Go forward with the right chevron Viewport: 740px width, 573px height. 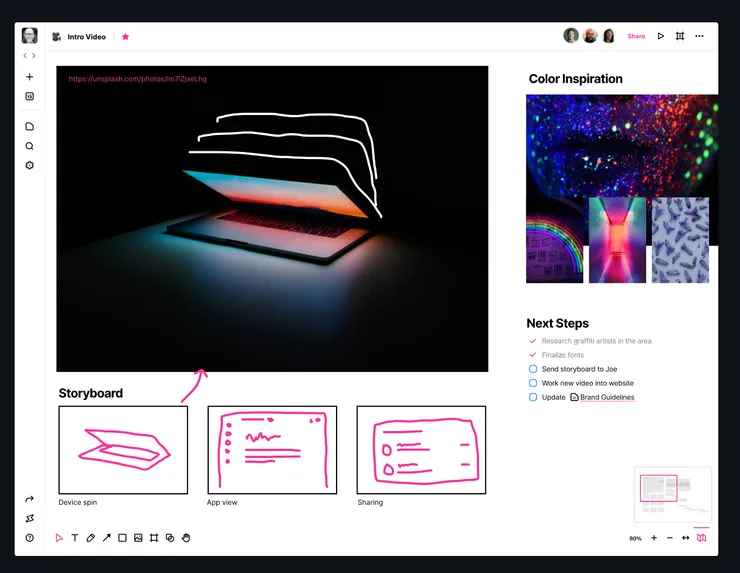click(x=34, y=56)
